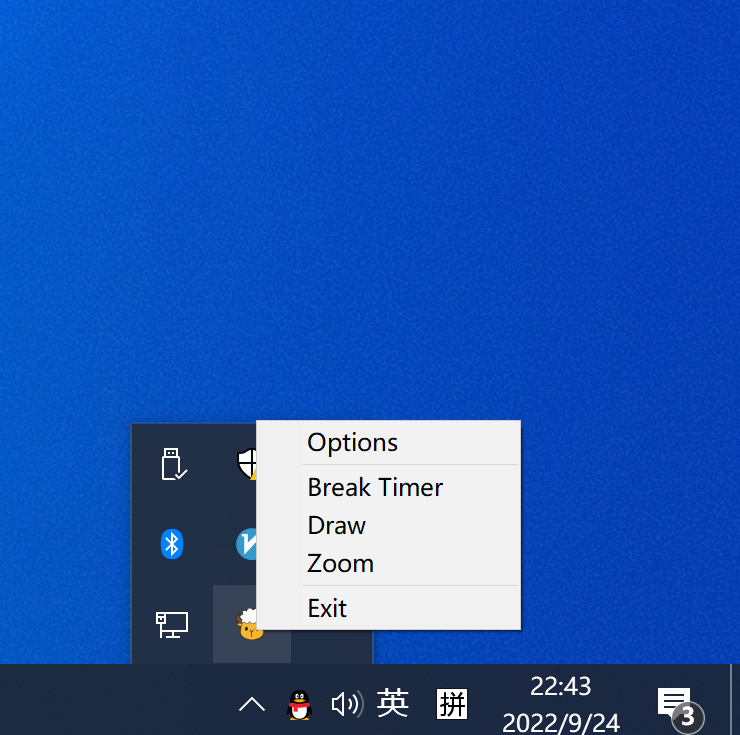Click the Show Desktop strip at taskbar edge
The image size is (740, 735).
pyautogui.click(x=735, y=700)
